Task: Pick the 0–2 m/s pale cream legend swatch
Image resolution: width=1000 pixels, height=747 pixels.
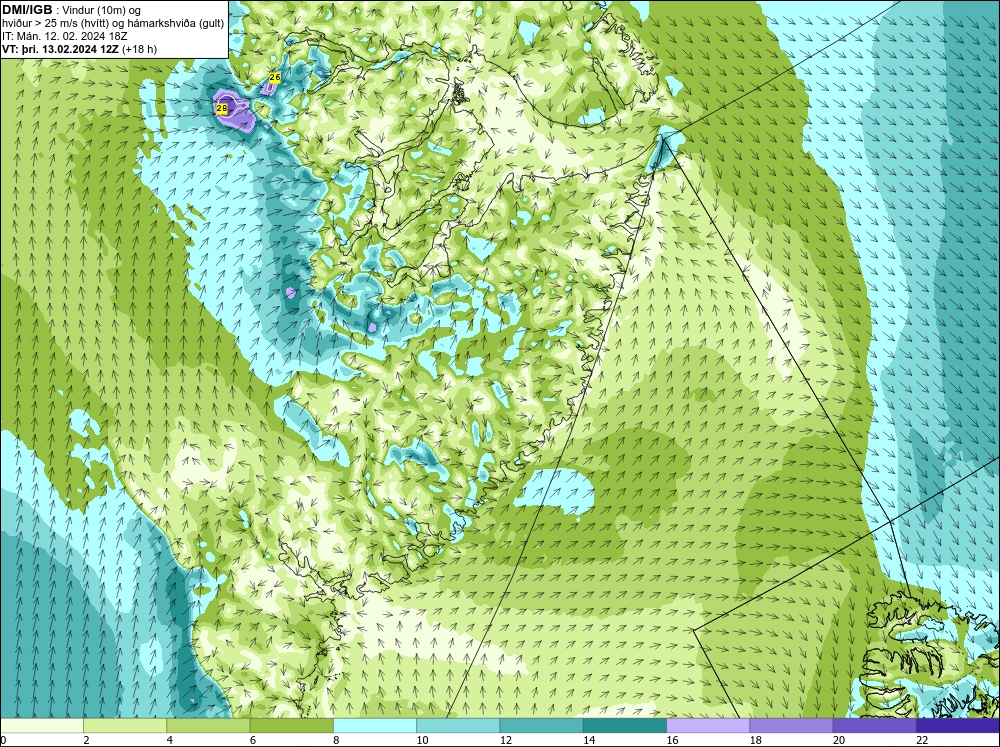Action: [41, 726]
